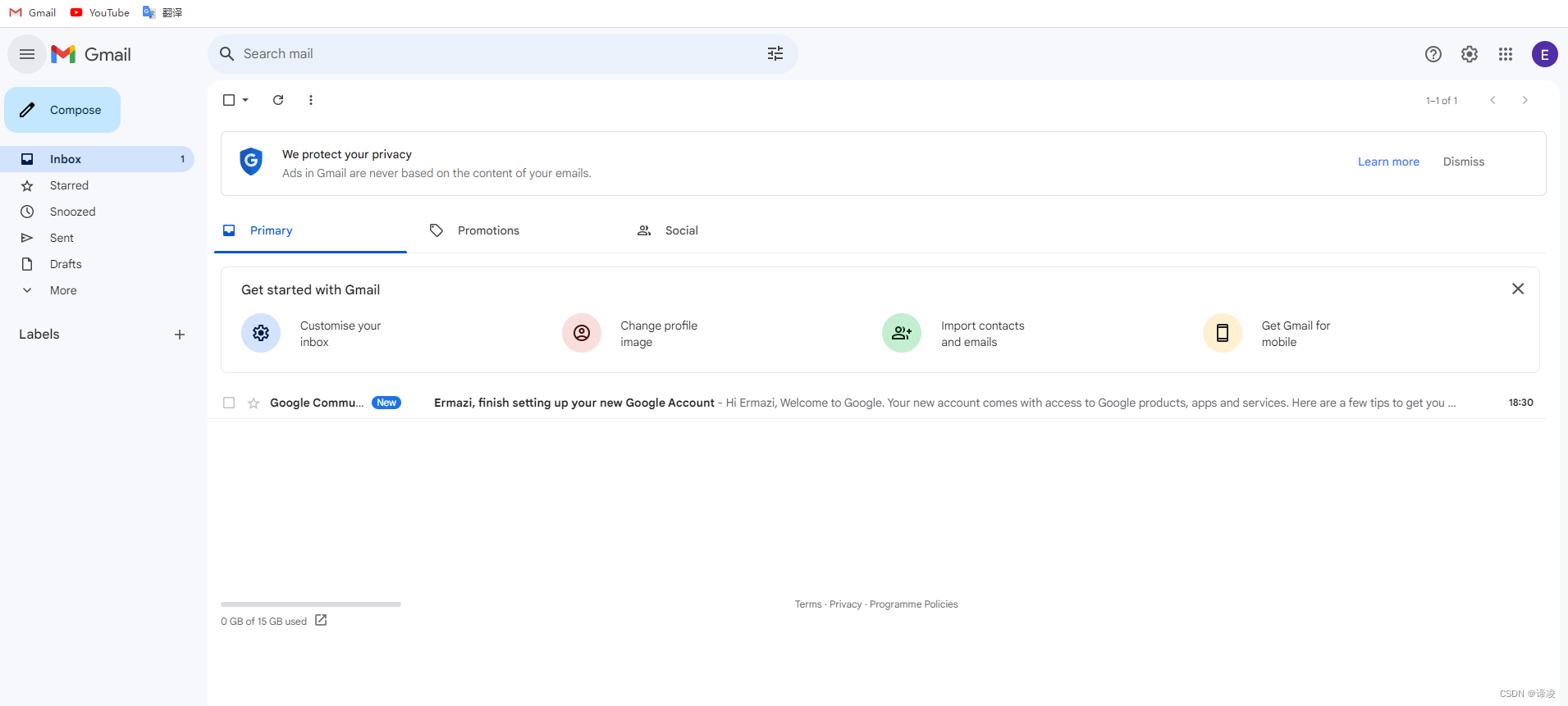1568x706 pixels.
Task: Toggle the select all emails checkbox
Action: 229,100
